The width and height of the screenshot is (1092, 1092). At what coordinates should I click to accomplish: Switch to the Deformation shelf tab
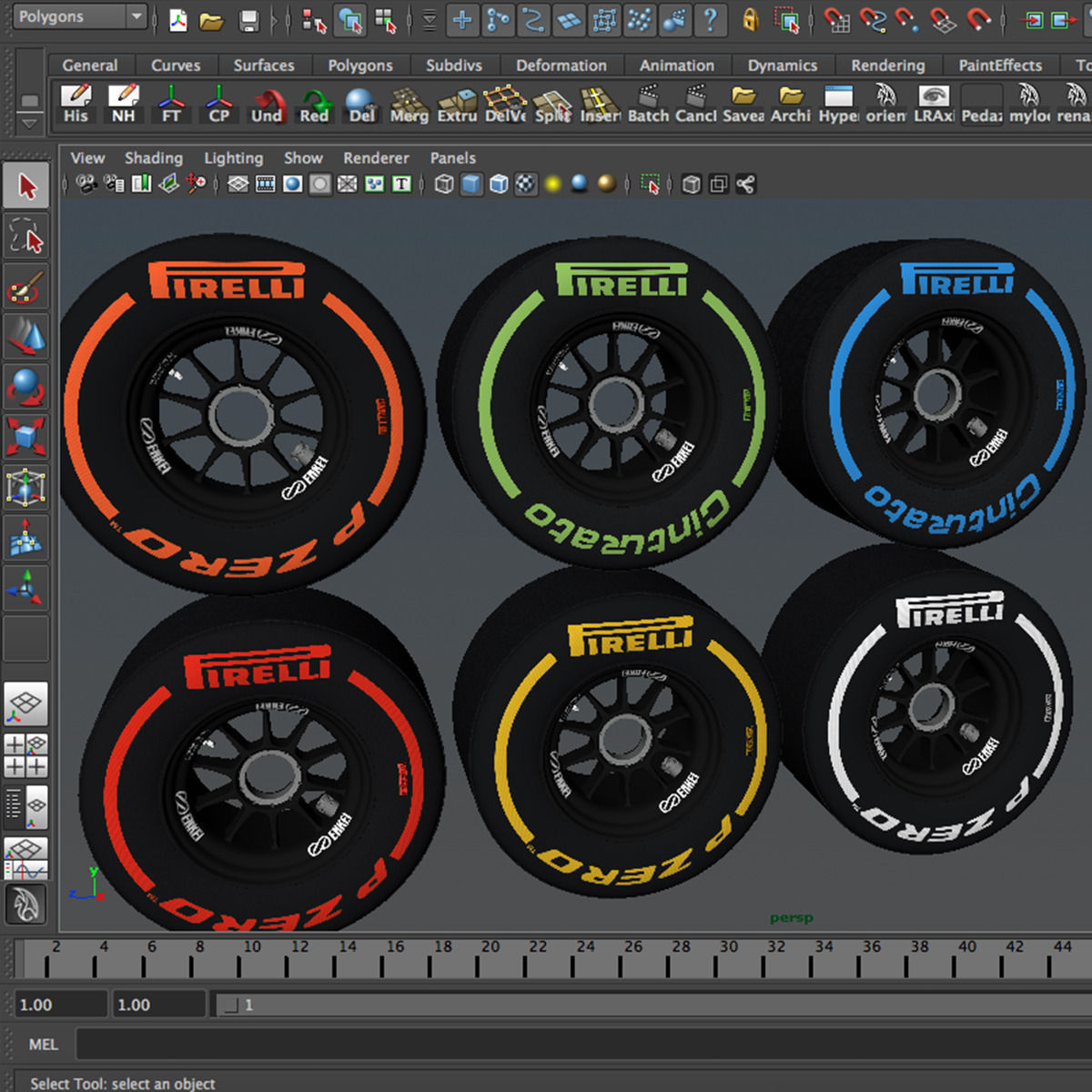[561, 66]
